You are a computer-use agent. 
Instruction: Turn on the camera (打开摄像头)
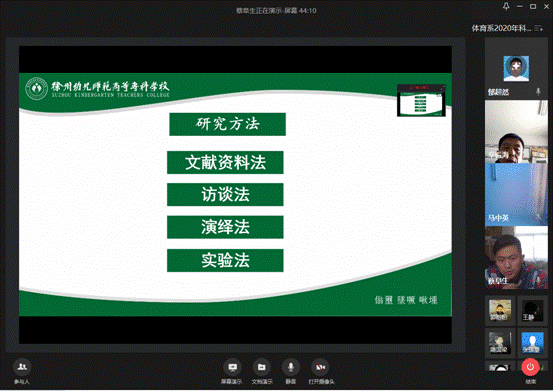[320, 367]
